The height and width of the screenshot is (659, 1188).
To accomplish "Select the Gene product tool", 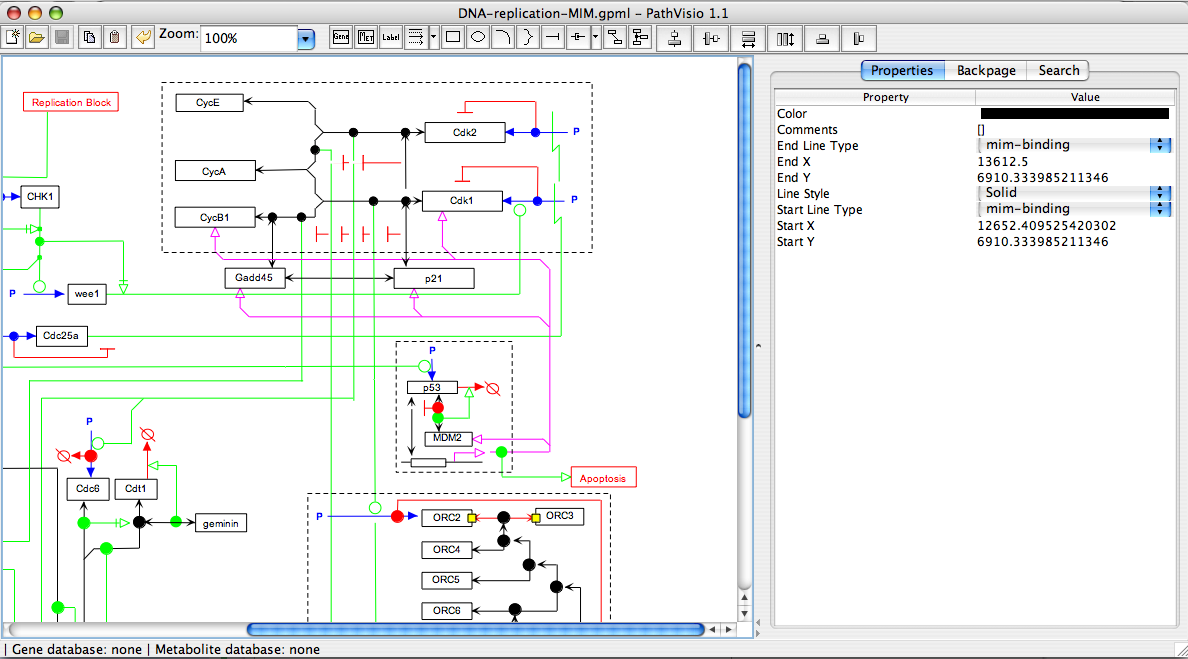I will pos(341,37).
